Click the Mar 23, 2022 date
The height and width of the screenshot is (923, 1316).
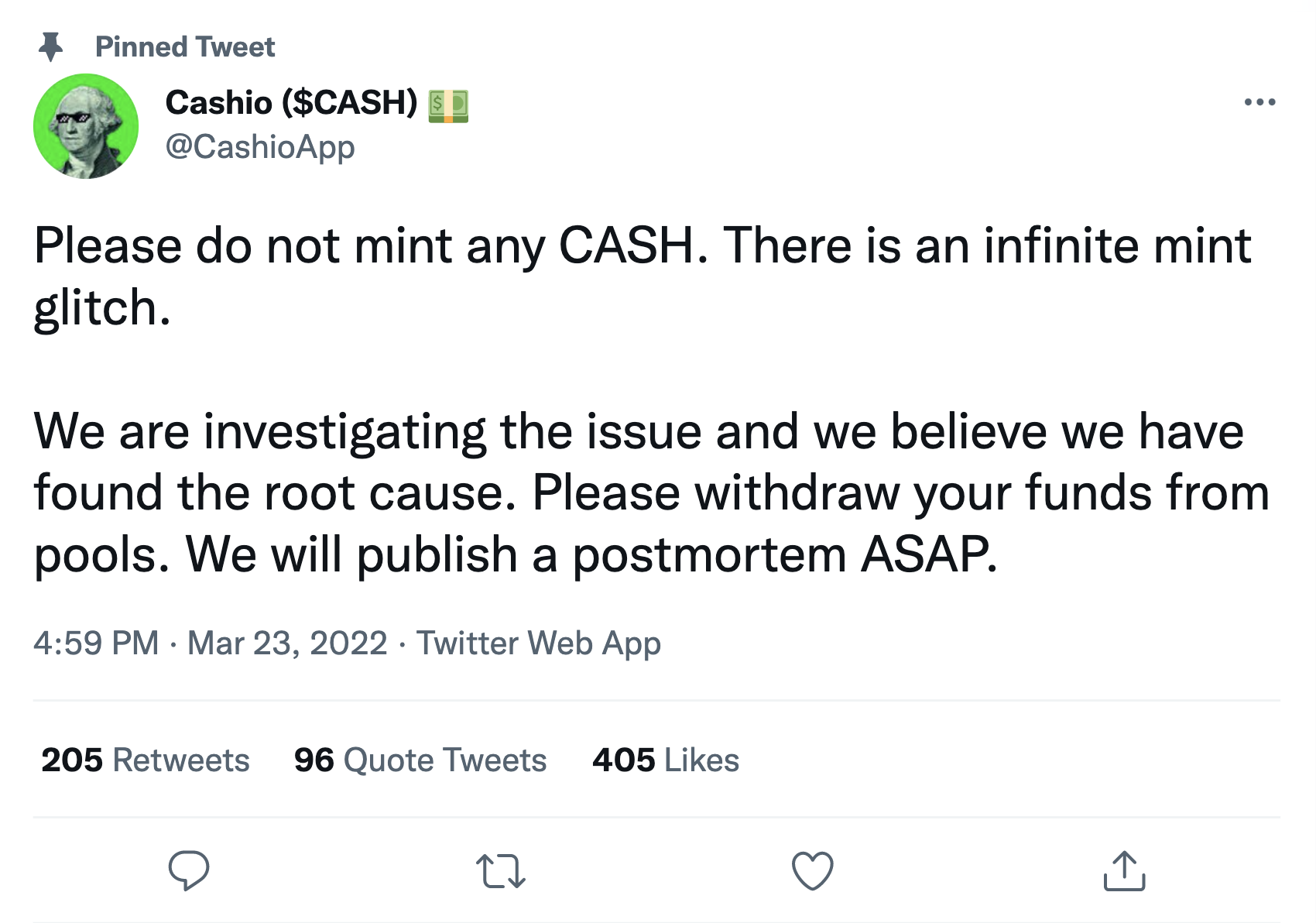click(x=287, y=643)
